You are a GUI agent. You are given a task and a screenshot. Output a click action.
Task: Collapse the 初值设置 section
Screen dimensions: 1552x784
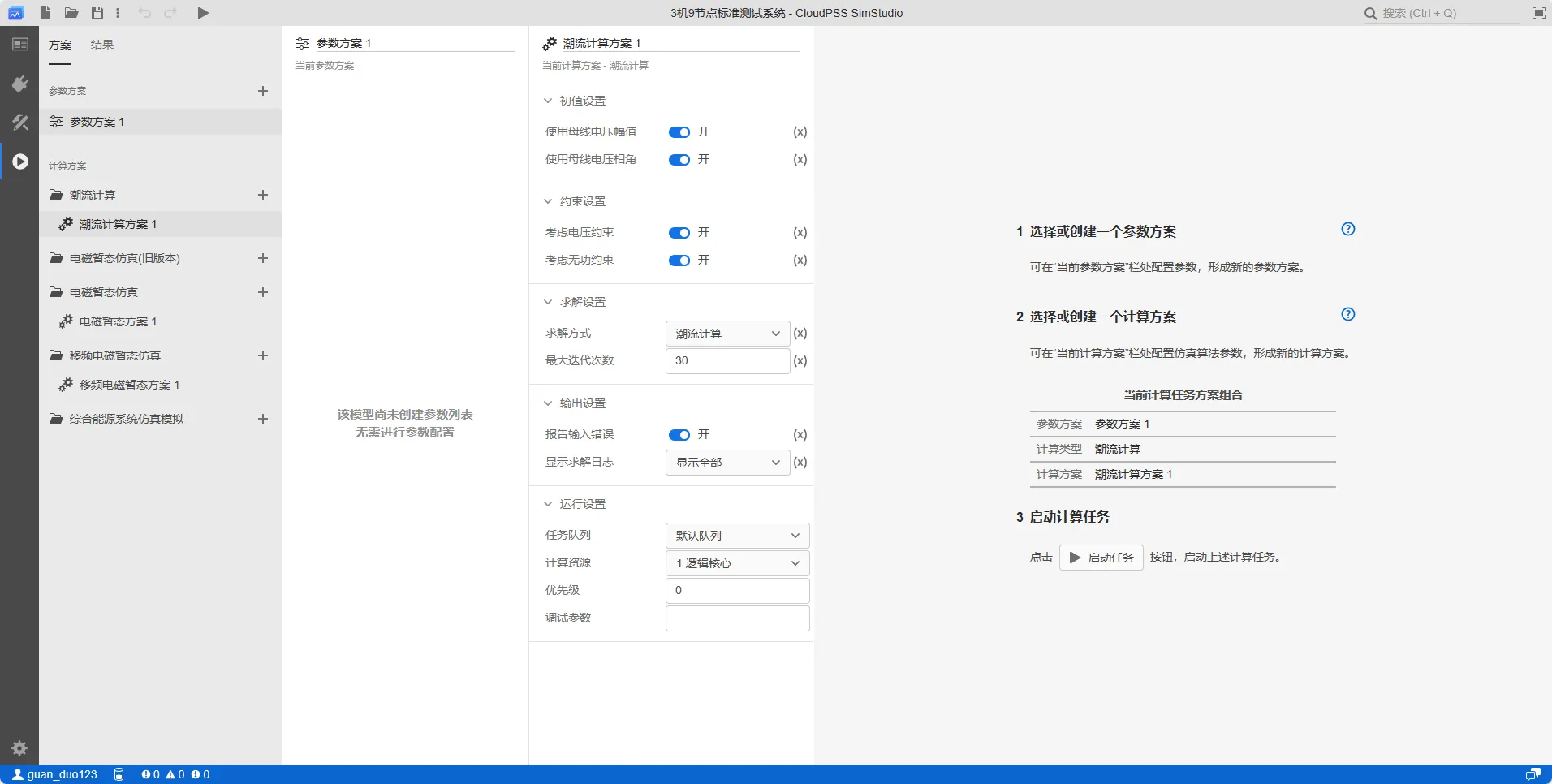tap(548, 101)
